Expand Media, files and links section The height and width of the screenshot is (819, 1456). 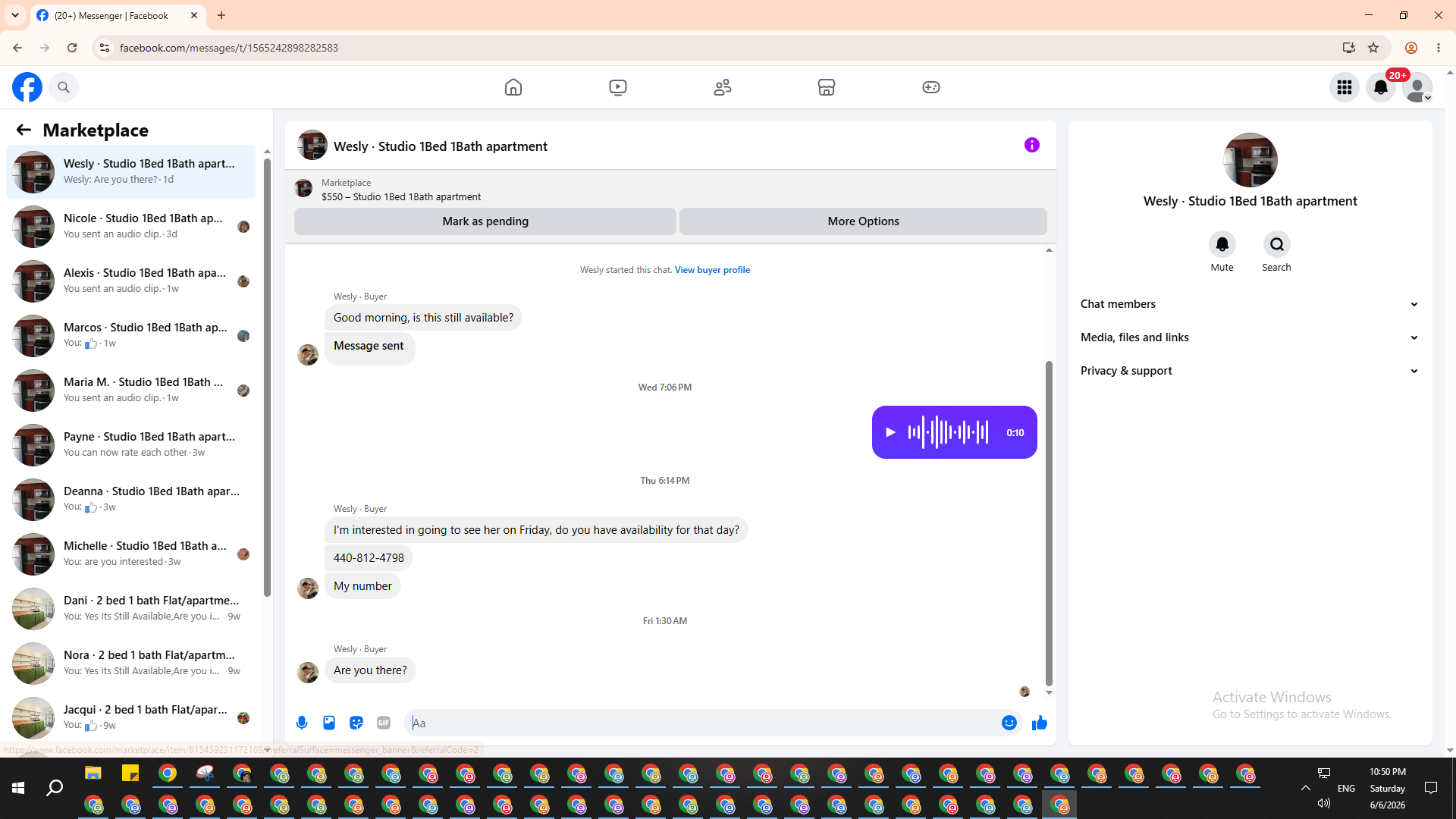pyautogui.click(x=1250, y=337)
